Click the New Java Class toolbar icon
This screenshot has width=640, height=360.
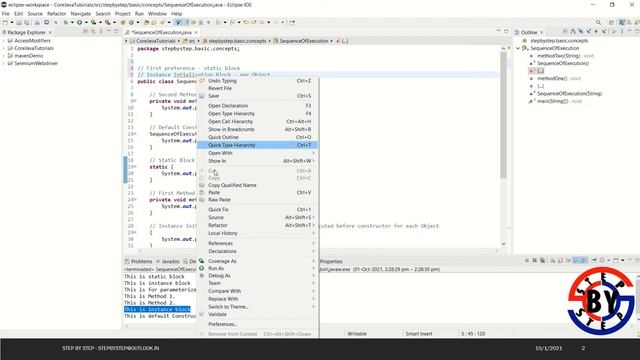coord(131,22)
